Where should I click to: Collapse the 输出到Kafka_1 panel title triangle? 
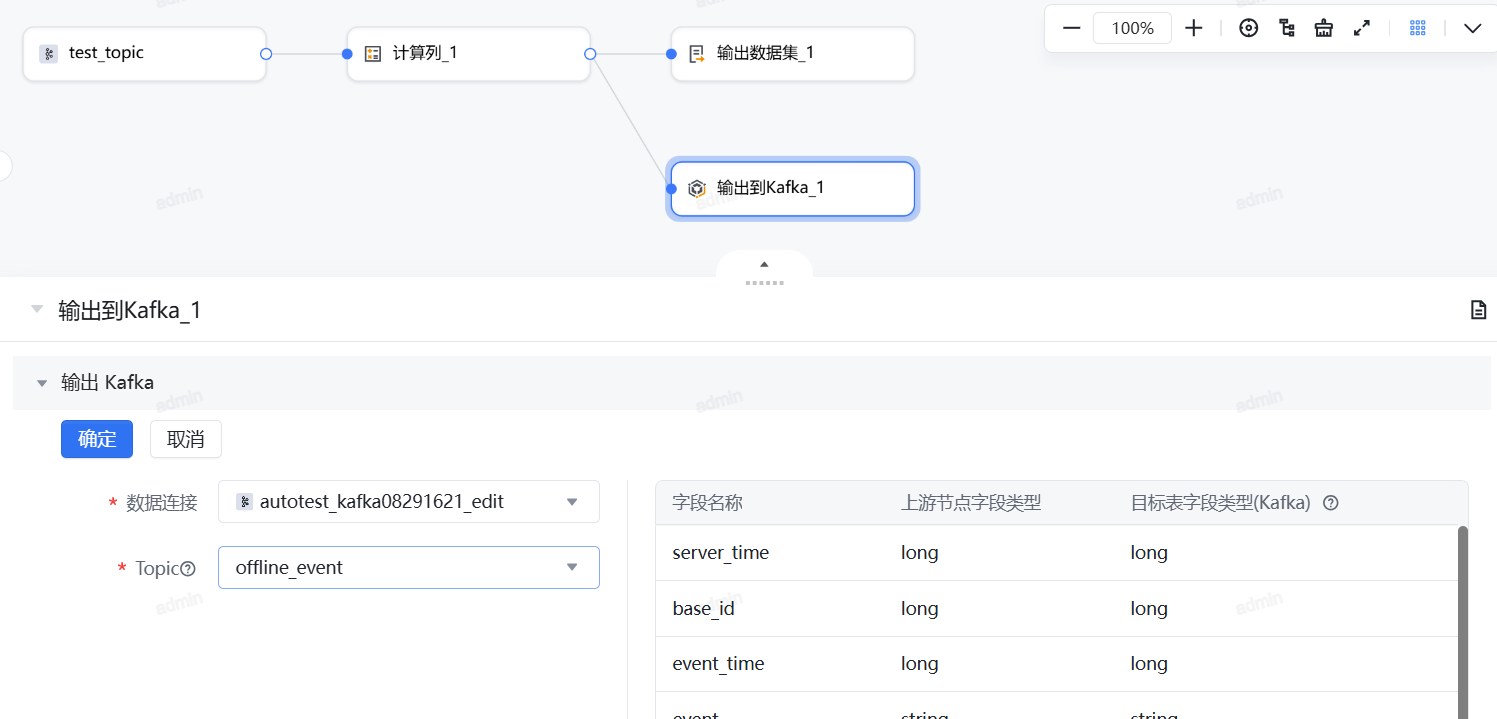(37, 310)
